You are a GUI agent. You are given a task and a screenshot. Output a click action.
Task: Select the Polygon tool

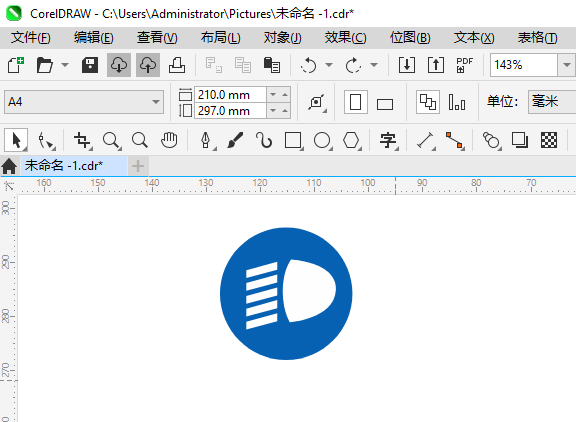(x=352, y=140)
